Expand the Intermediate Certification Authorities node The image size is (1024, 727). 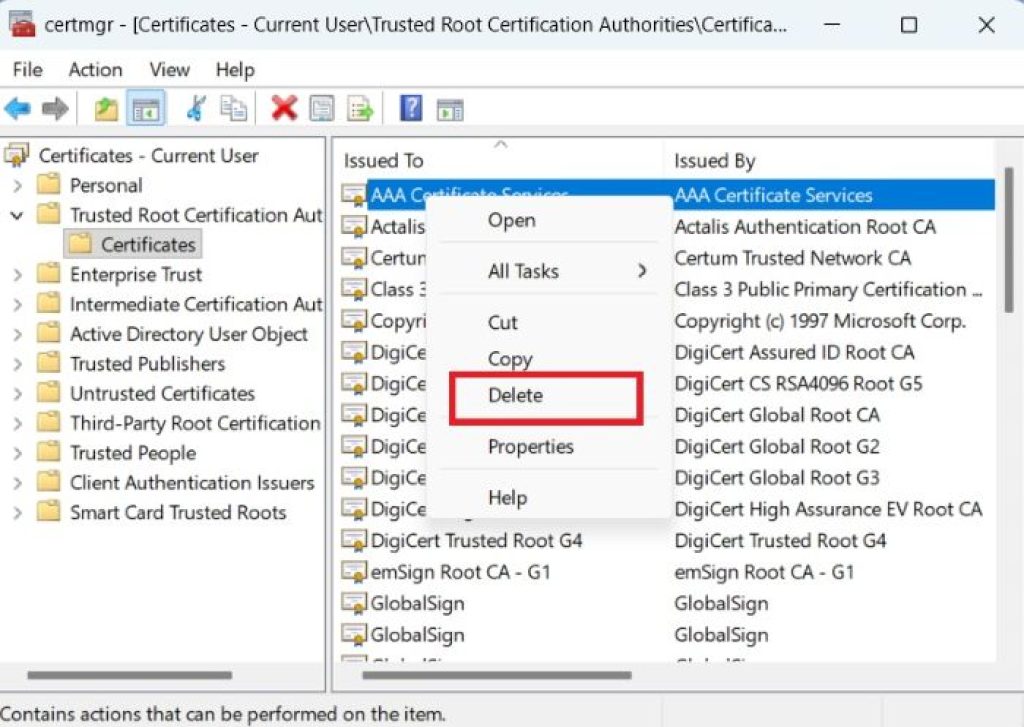click(18, 304)
